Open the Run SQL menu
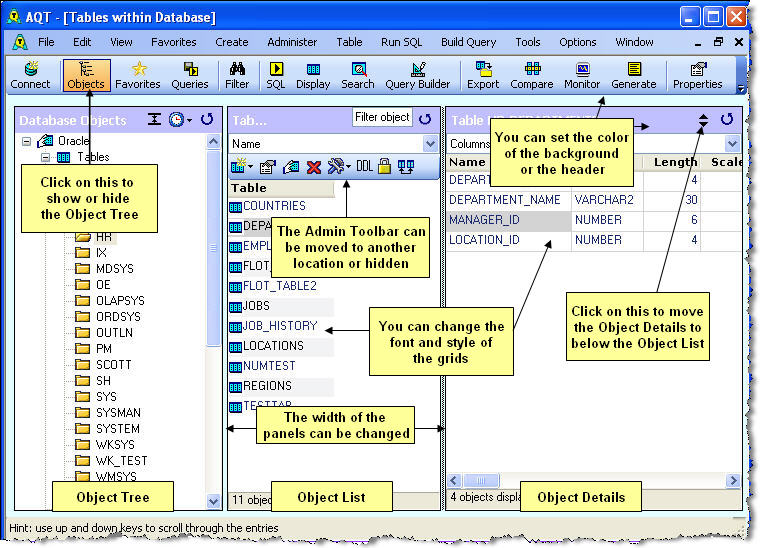 click(x=402, y=42)
